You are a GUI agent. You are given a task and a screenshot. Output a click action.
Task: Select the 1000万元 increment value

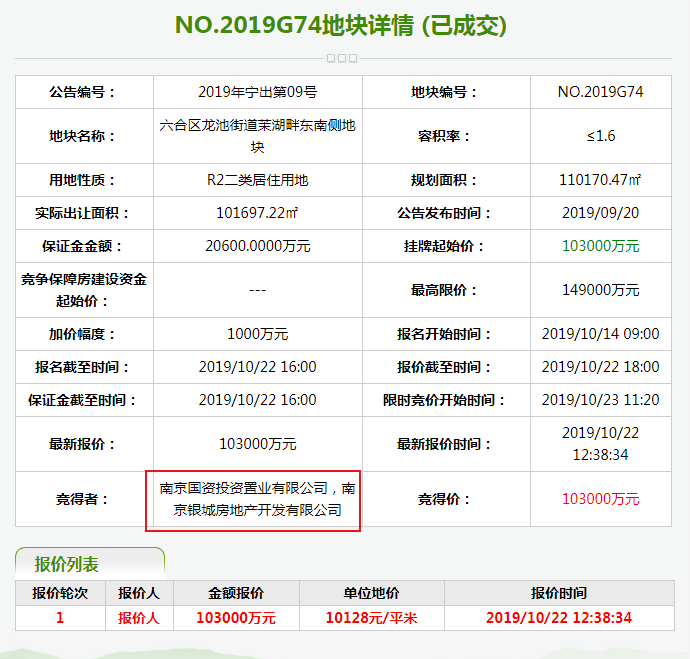(x=257, y=334)
